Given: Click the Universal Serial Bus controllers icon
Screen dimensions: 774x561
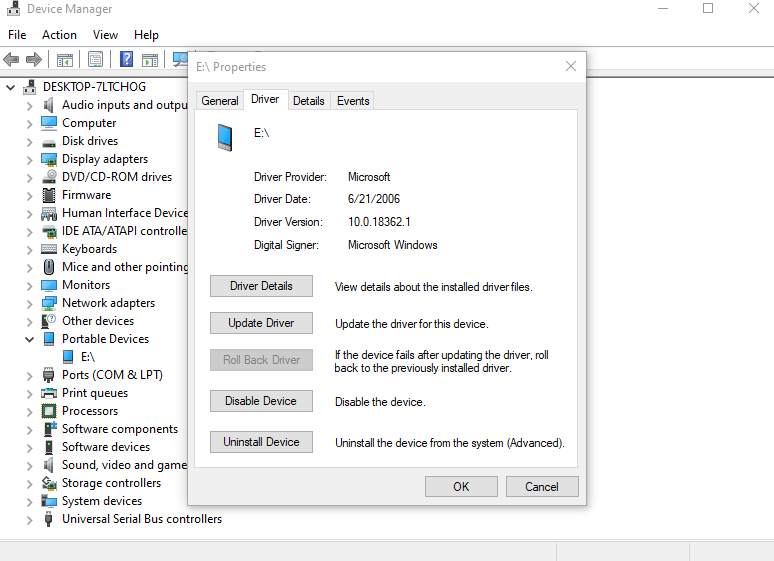Looking at the screenshot, I should (x=48, y=519).
